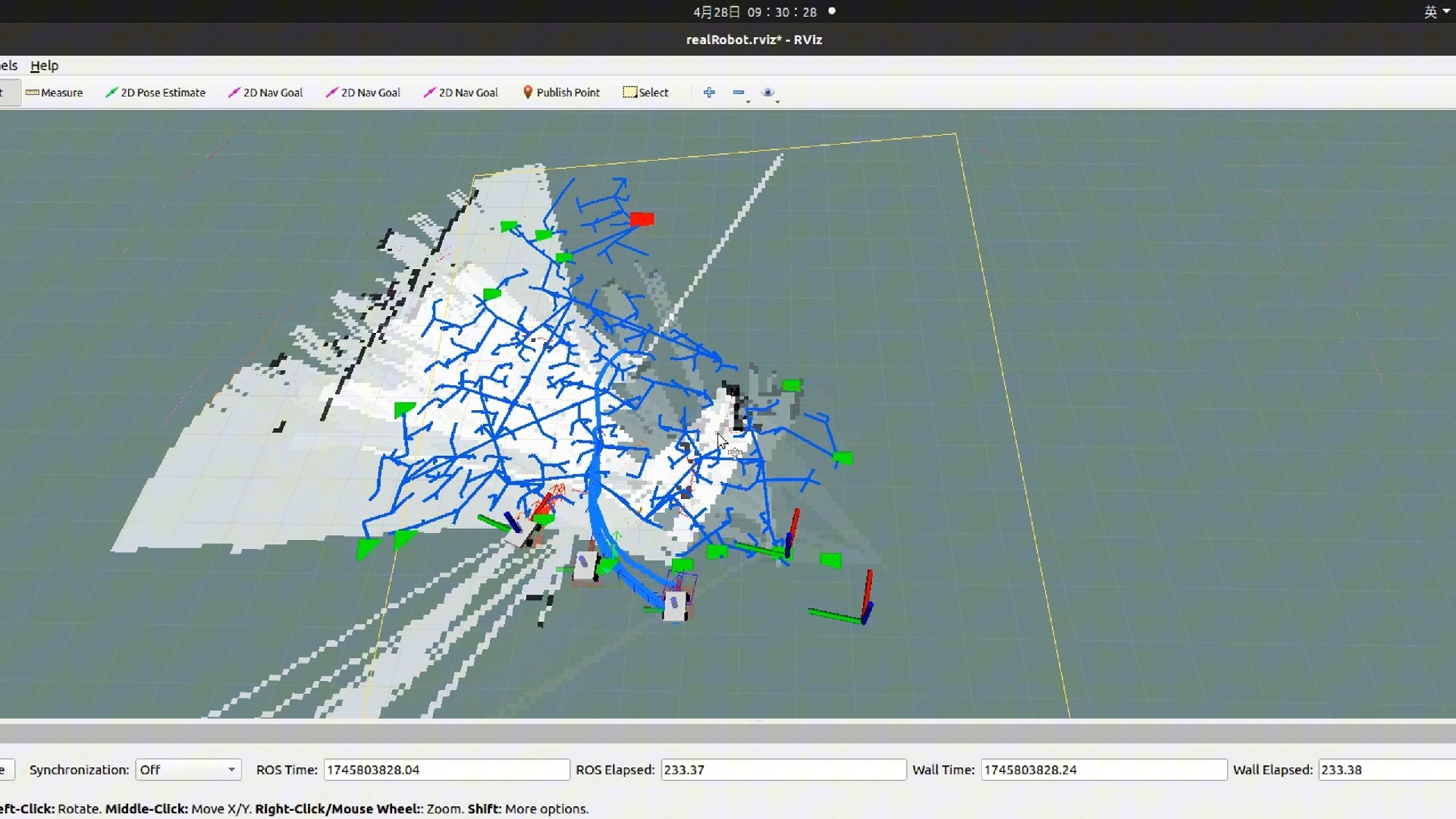Click the green 2D Pose Estimate arrow icon
The height and width of the screenshot is (819, 1456).
(111, 93)
